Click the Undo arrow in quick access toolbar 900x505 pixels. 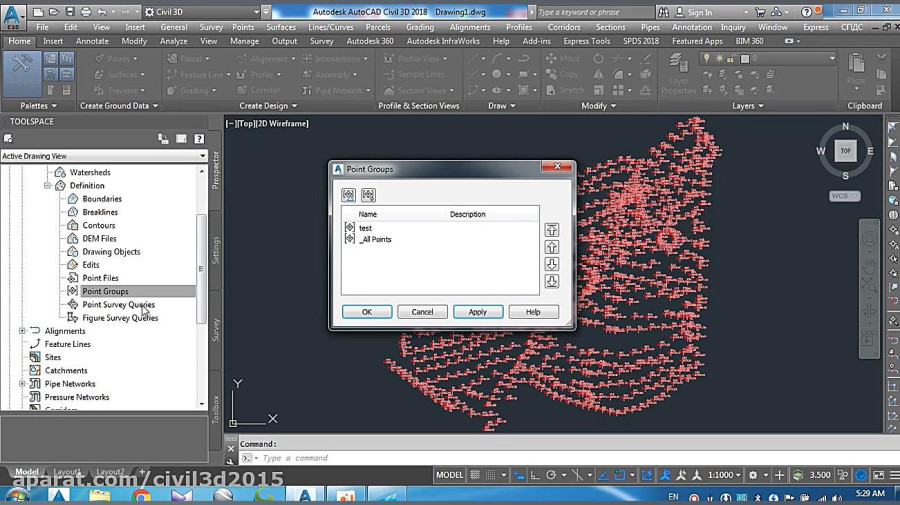point(102,11)
